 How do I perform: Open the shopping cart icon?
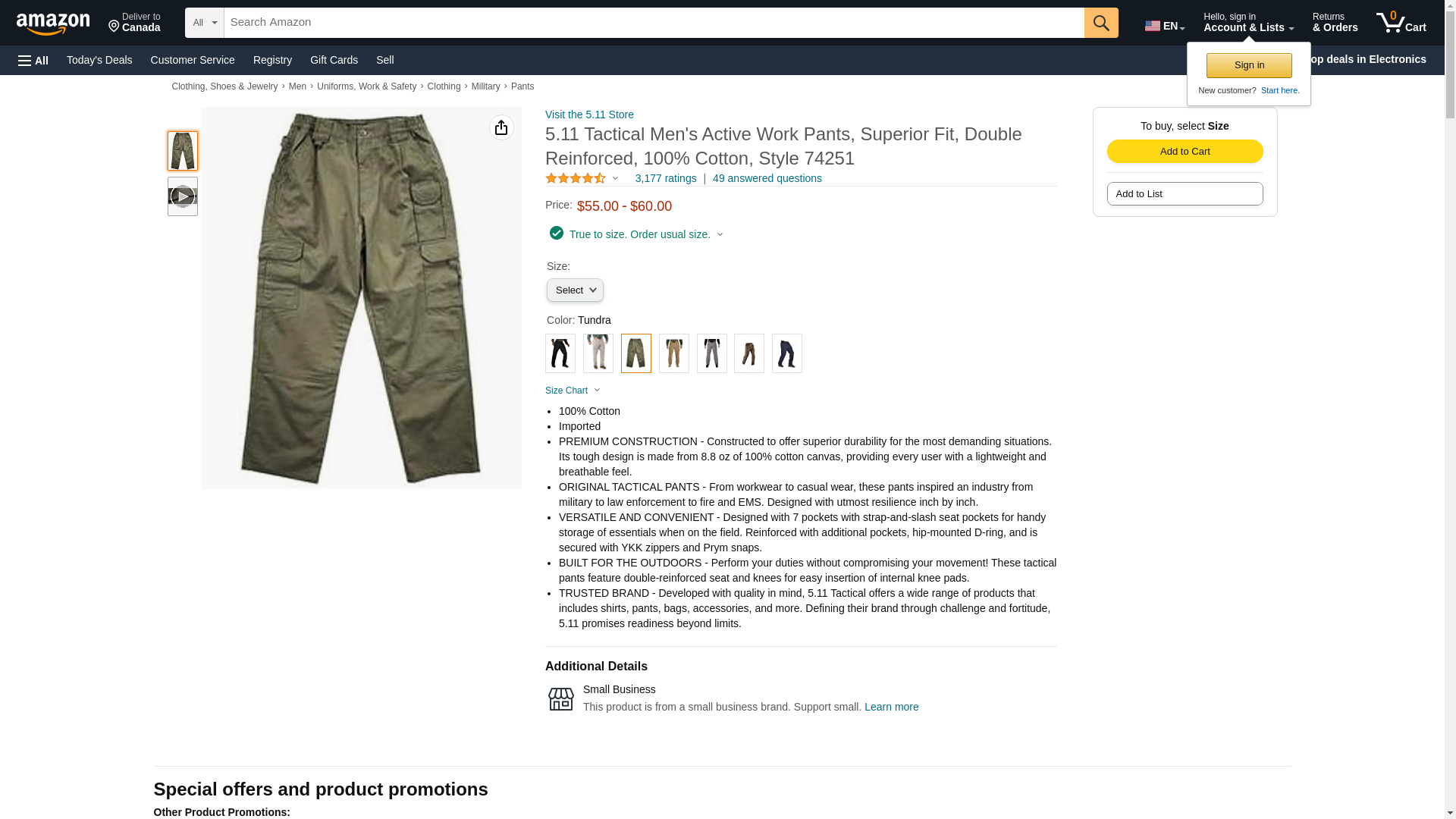[1401, 23]
